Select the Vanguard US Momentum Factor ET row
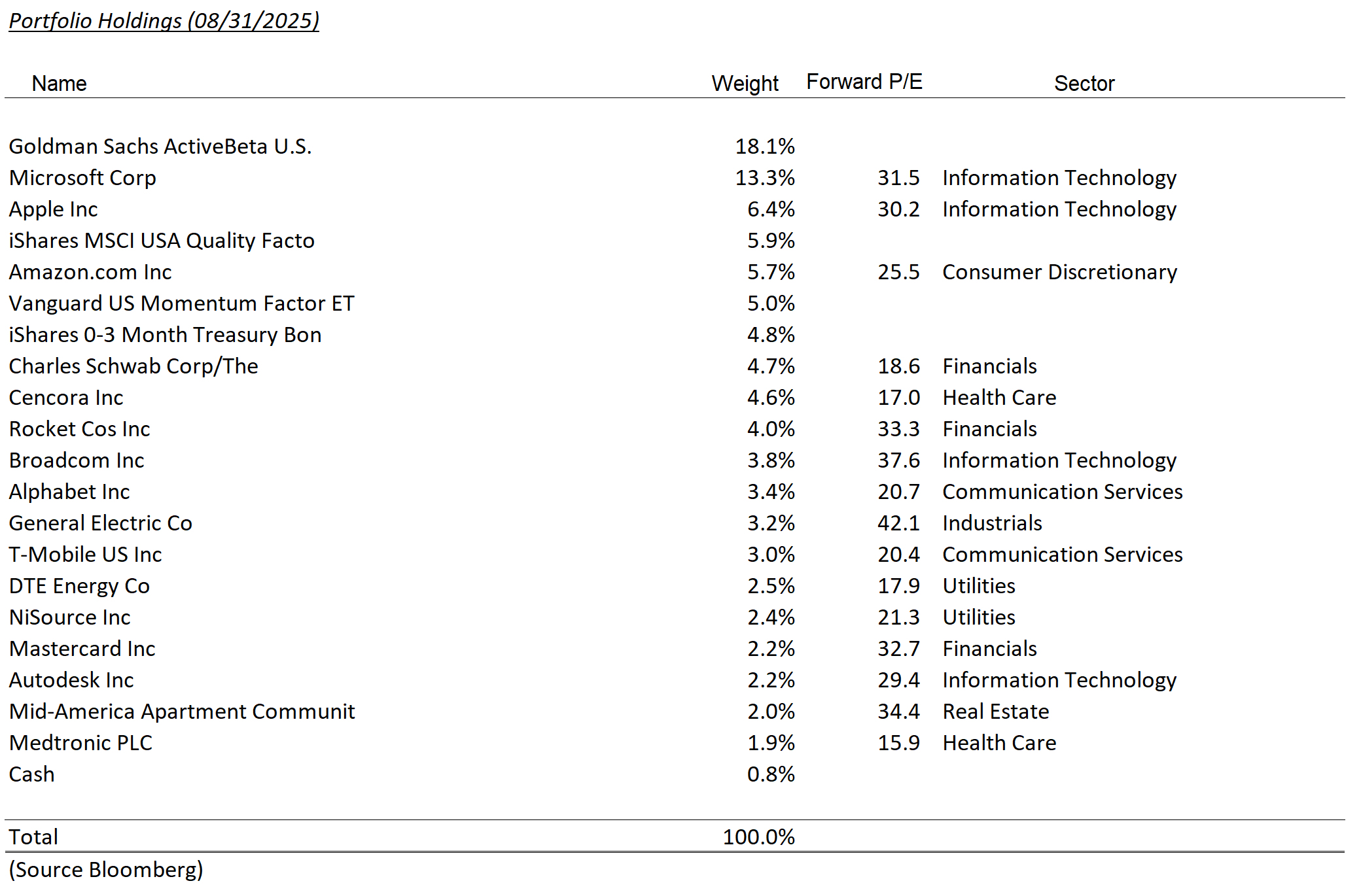 click(181, 303)
